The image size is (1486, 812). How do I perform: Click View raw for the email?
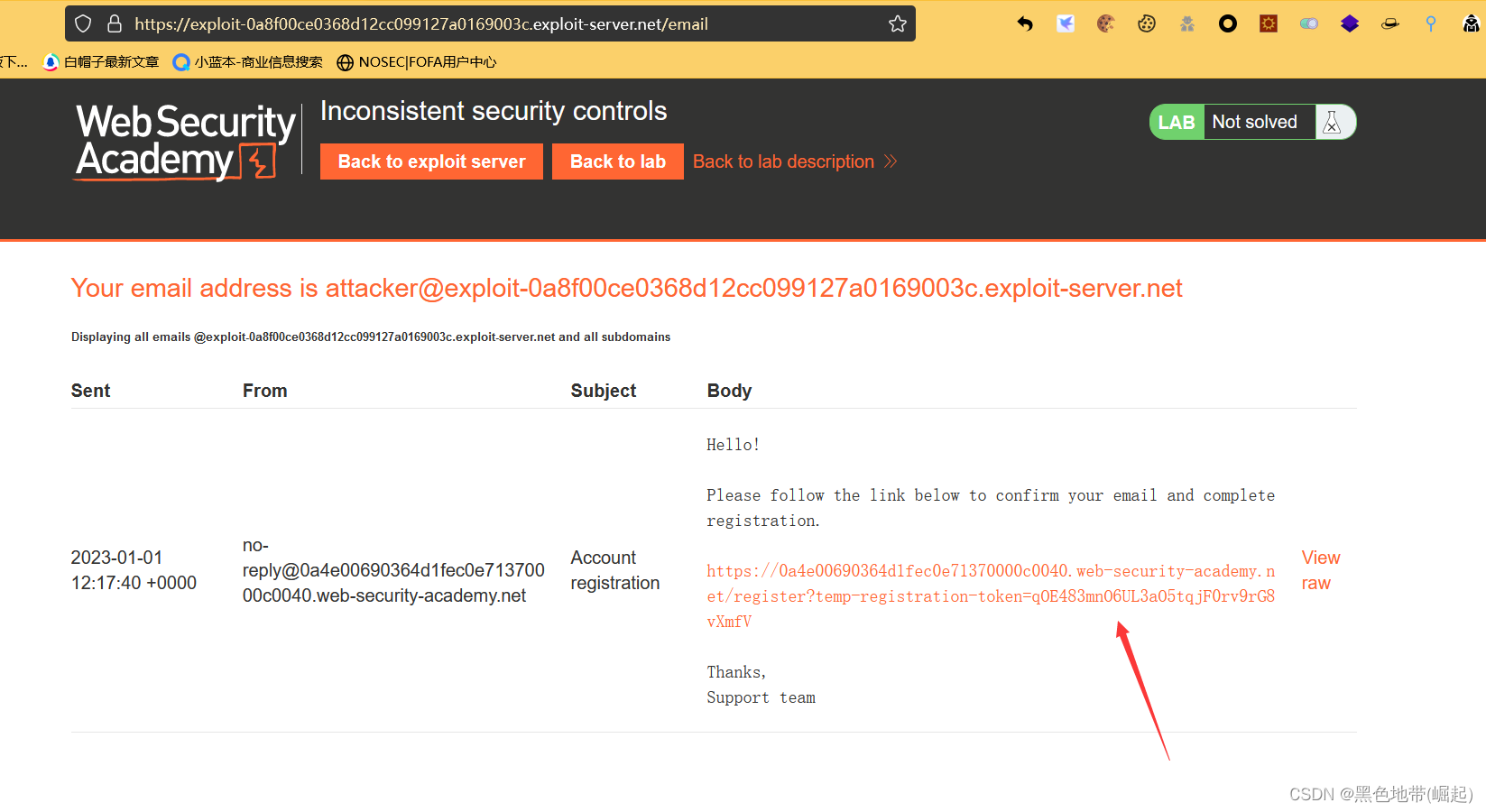click(1321, 570)
